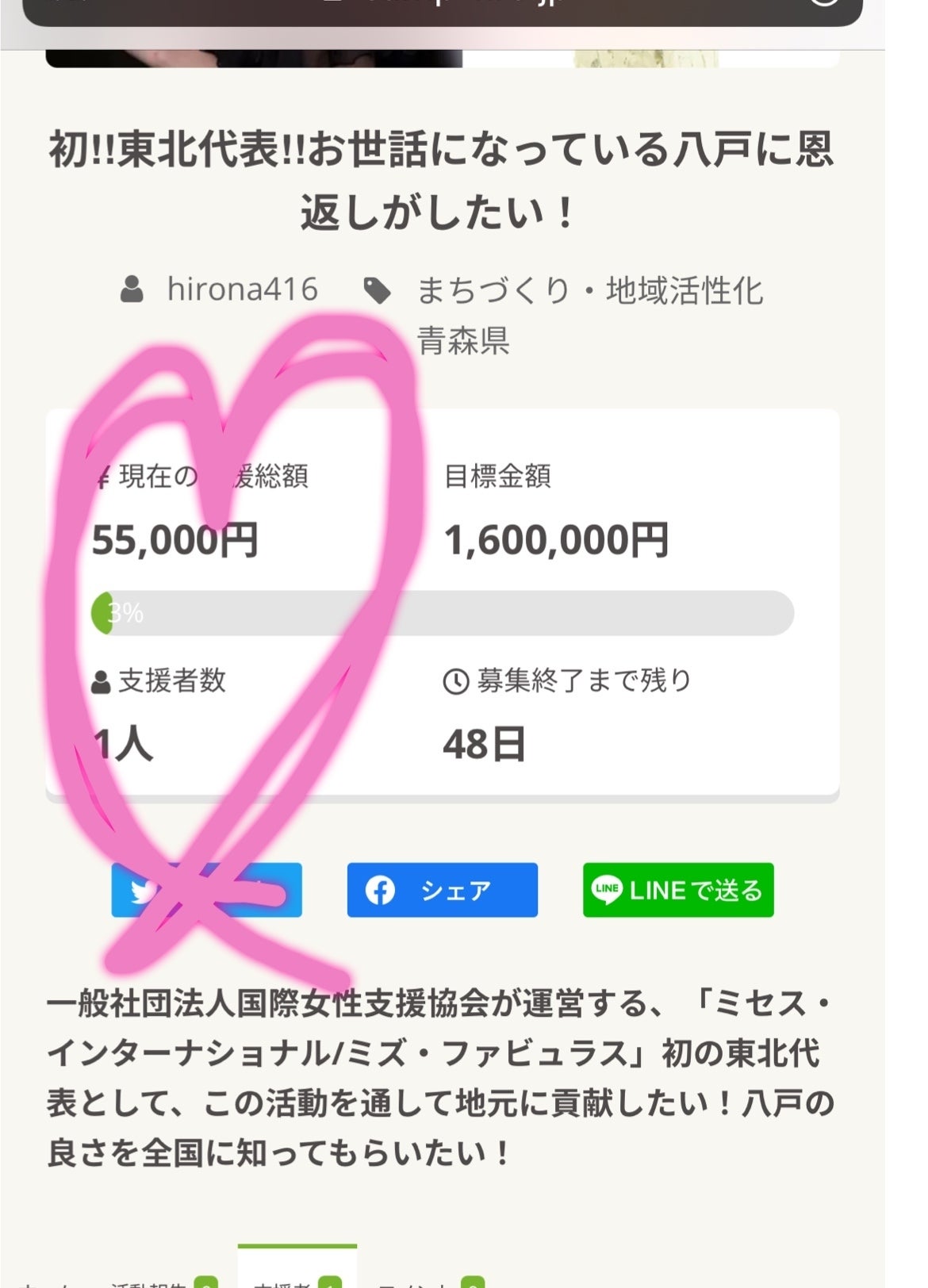Click the 55,000円 current support total
Screen dimensions: 928x1288
pos(174,541)
